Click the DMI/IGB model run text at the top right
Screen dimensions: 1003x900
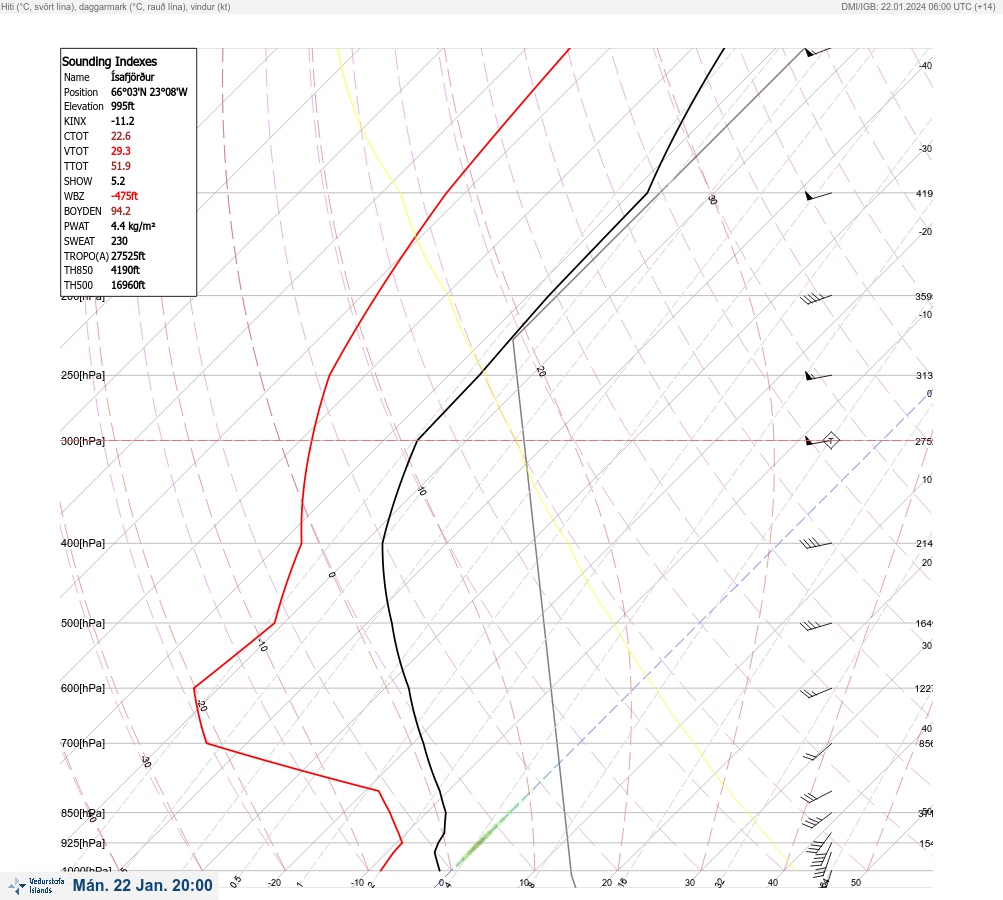click(x=919, y=7)
